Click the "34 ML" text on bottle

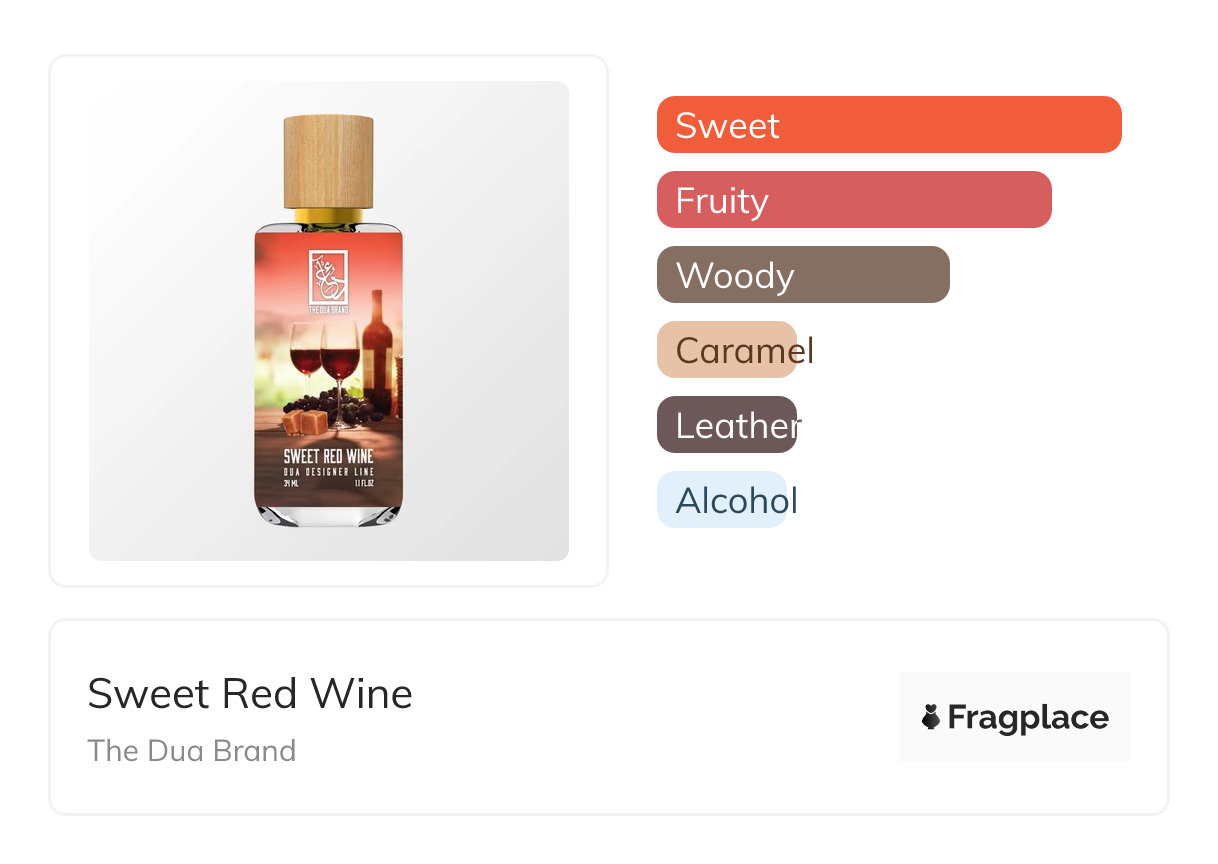(293, 483)
